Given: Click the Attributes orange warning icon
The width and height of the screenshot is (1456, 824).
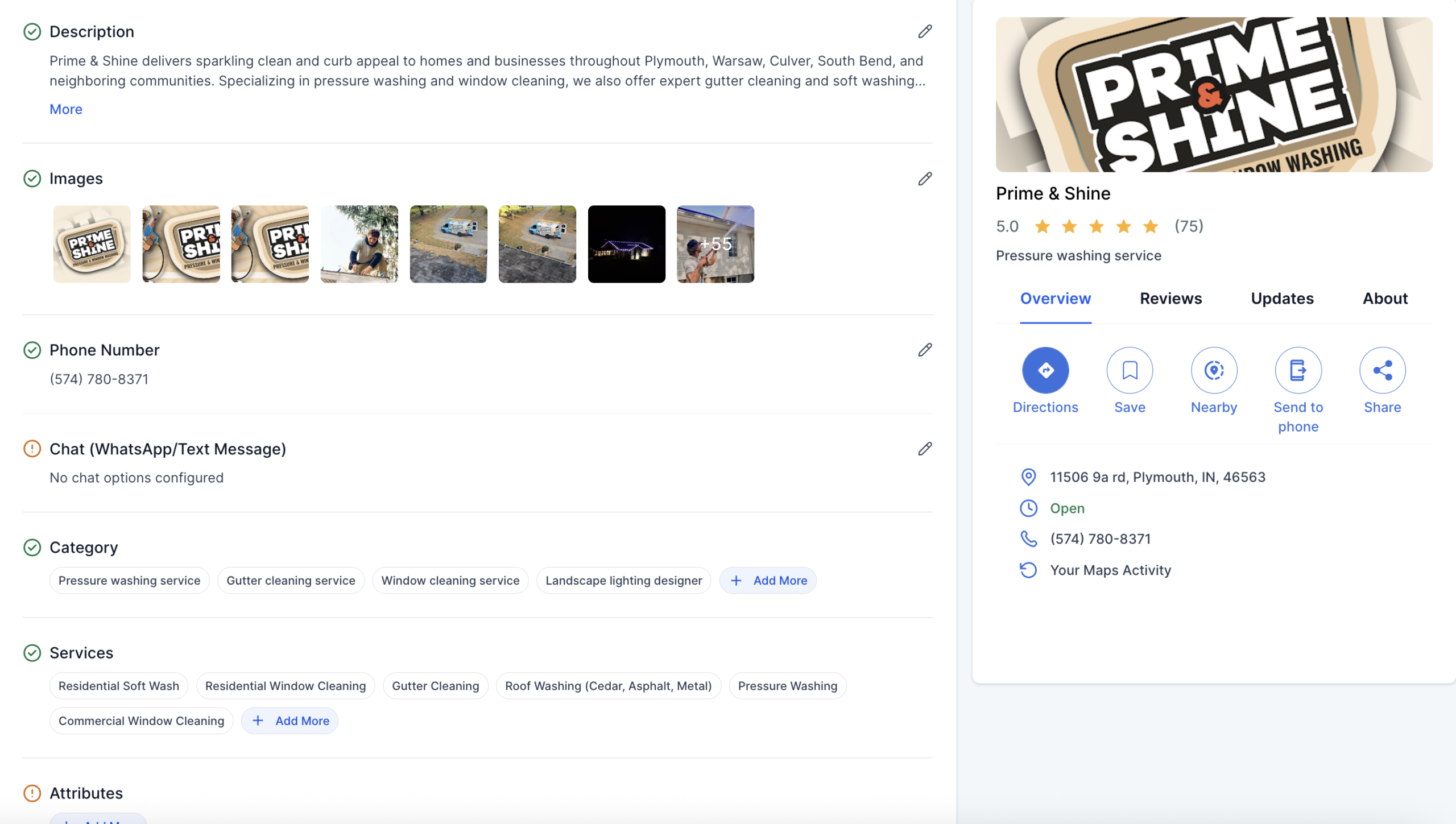Looking at the screenshot, I should (32, 793).
